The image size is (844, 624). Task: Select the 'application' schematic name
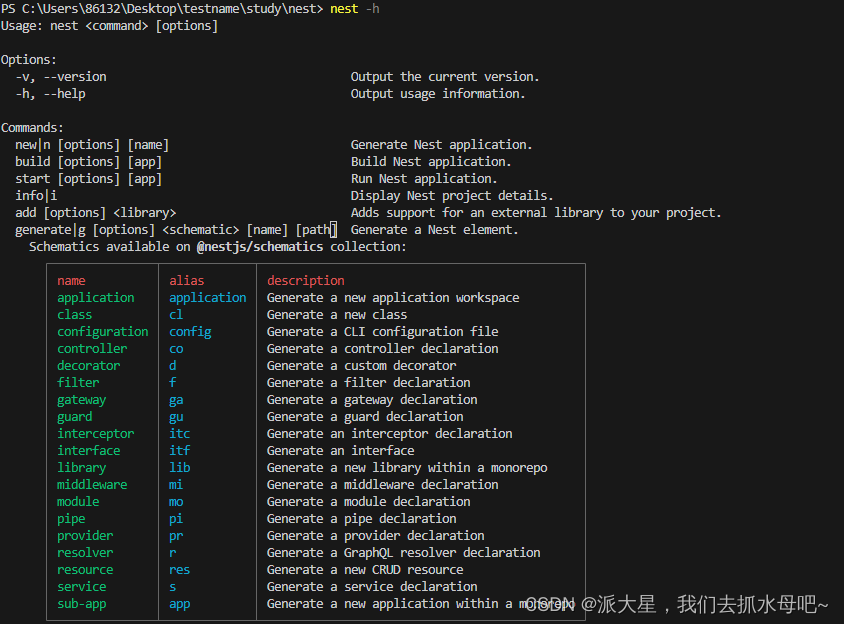coord(95,297)
